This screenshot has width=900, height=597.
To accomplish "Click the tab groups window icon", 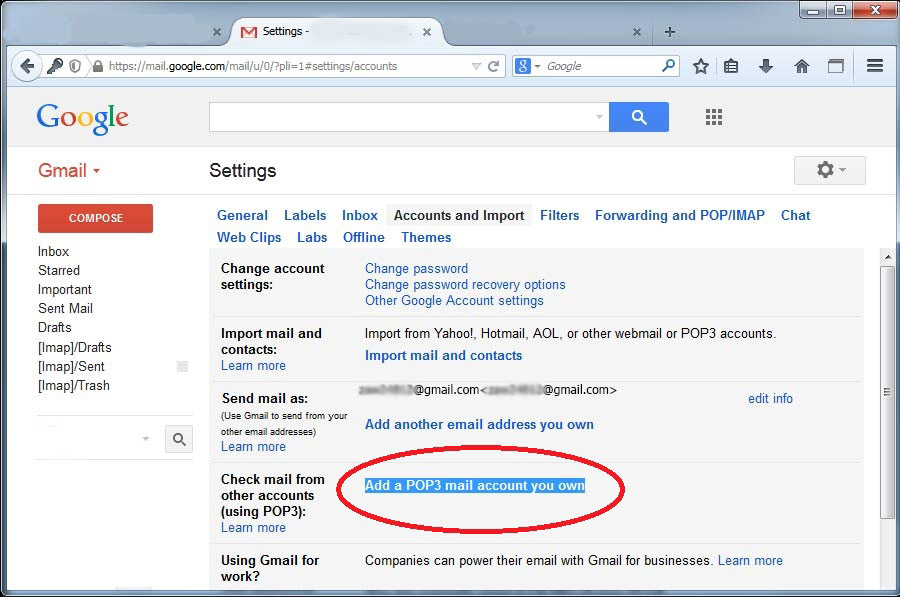I will [836, 66].
